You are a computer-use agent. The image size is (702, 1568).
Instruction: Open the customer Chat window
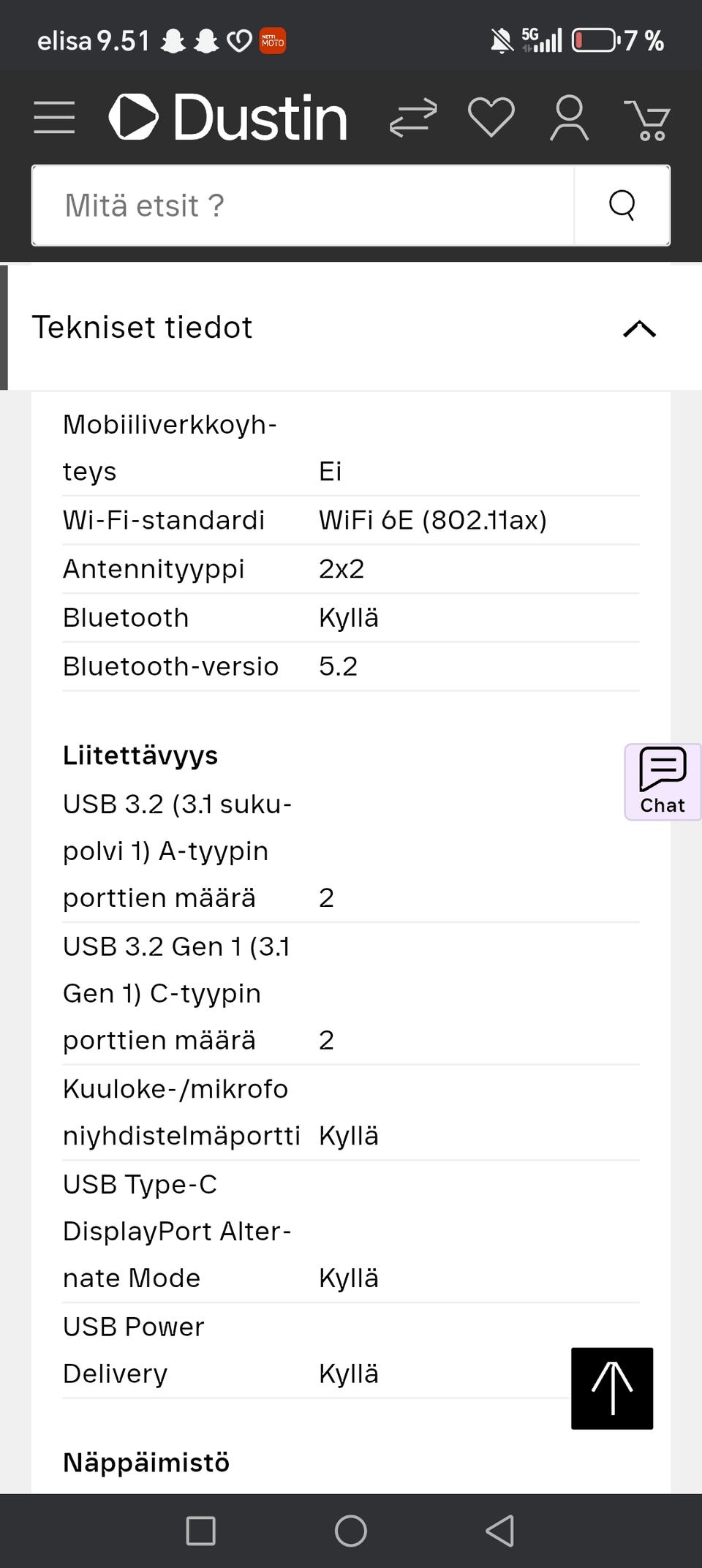(x=661, y=781)
